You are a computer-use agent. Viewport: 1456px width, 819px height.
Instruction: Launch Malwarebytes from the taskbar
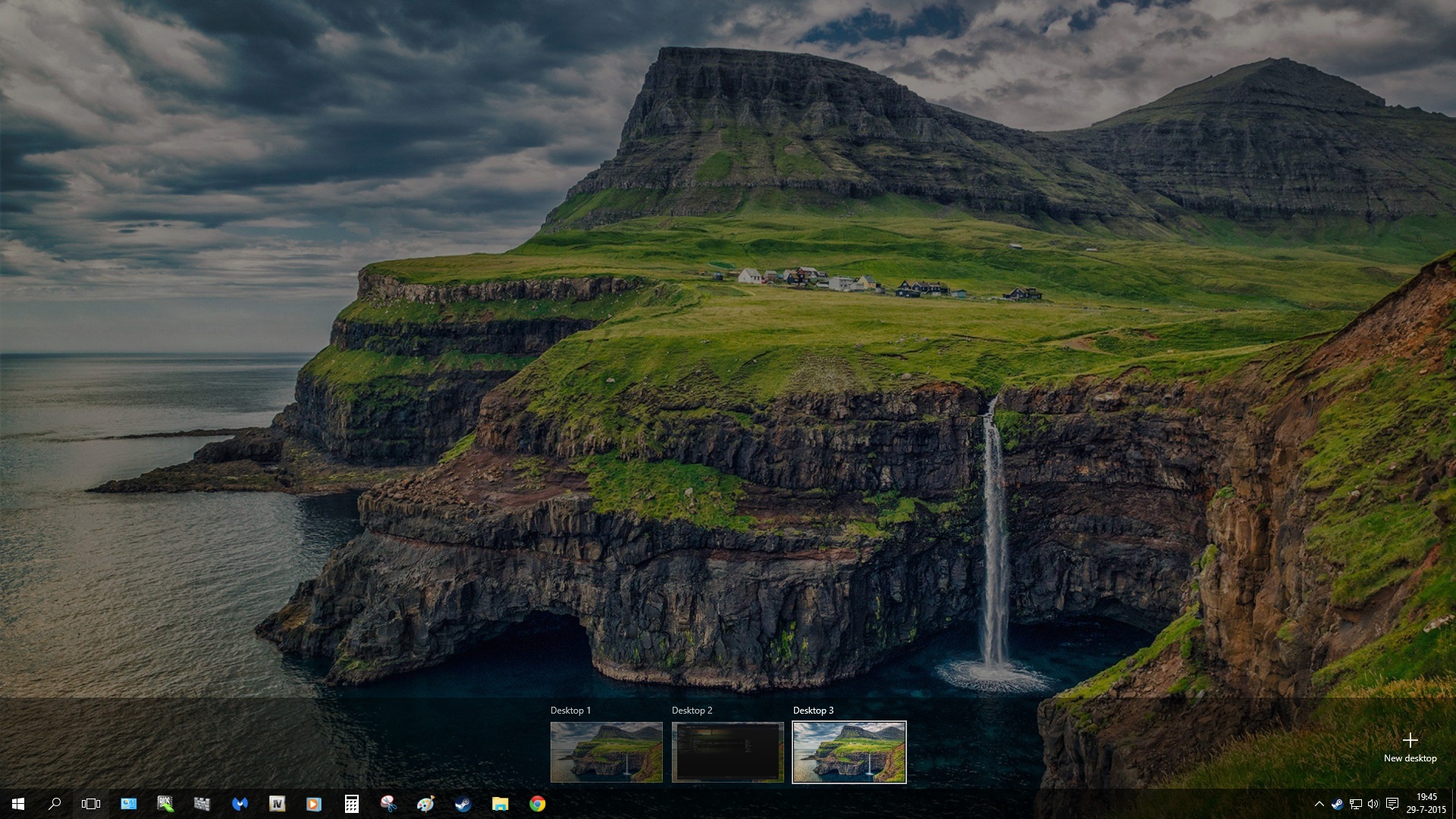tap(240, 804)
